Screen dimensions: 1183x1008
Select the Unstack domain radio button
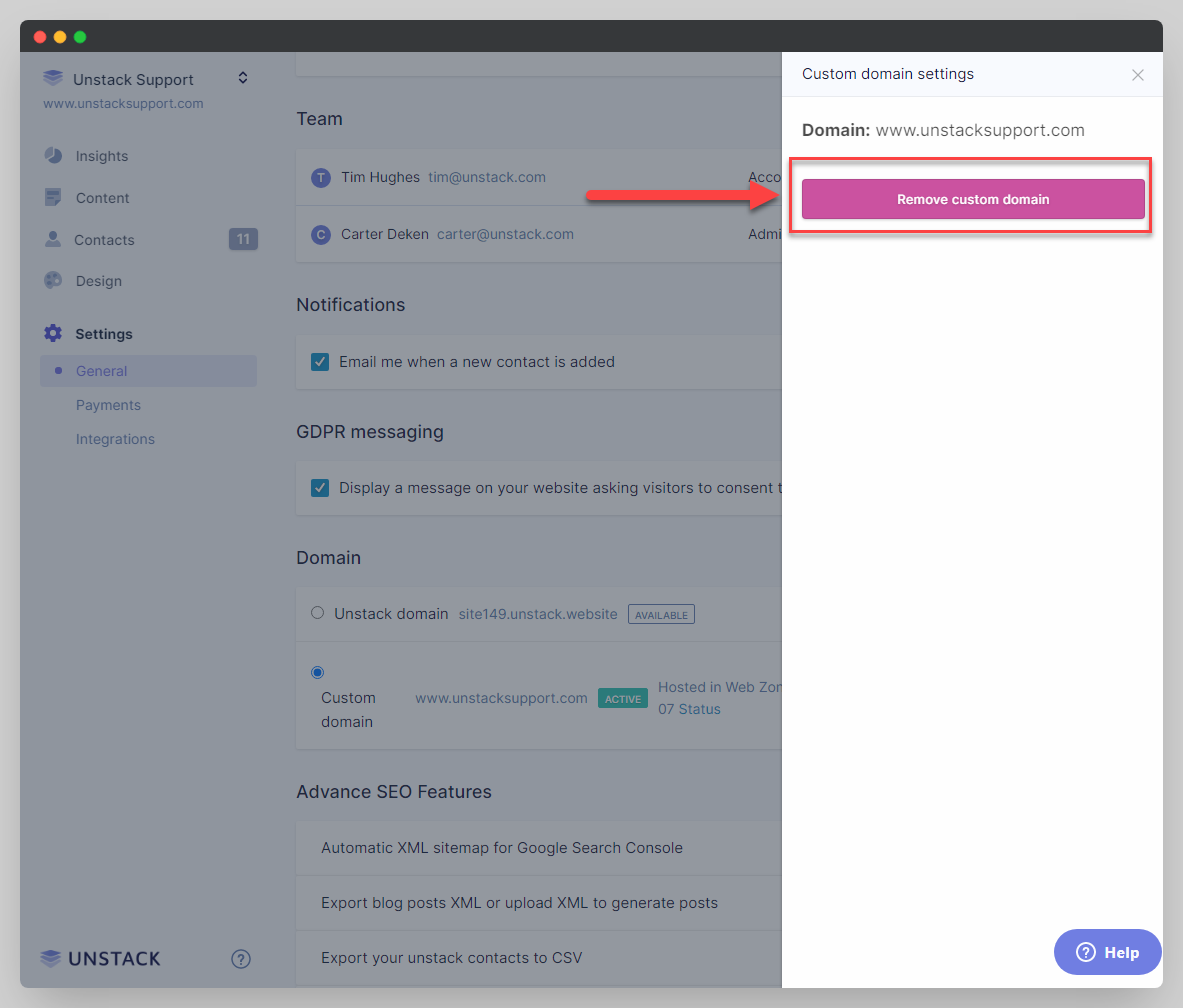[x=317, y=612]
